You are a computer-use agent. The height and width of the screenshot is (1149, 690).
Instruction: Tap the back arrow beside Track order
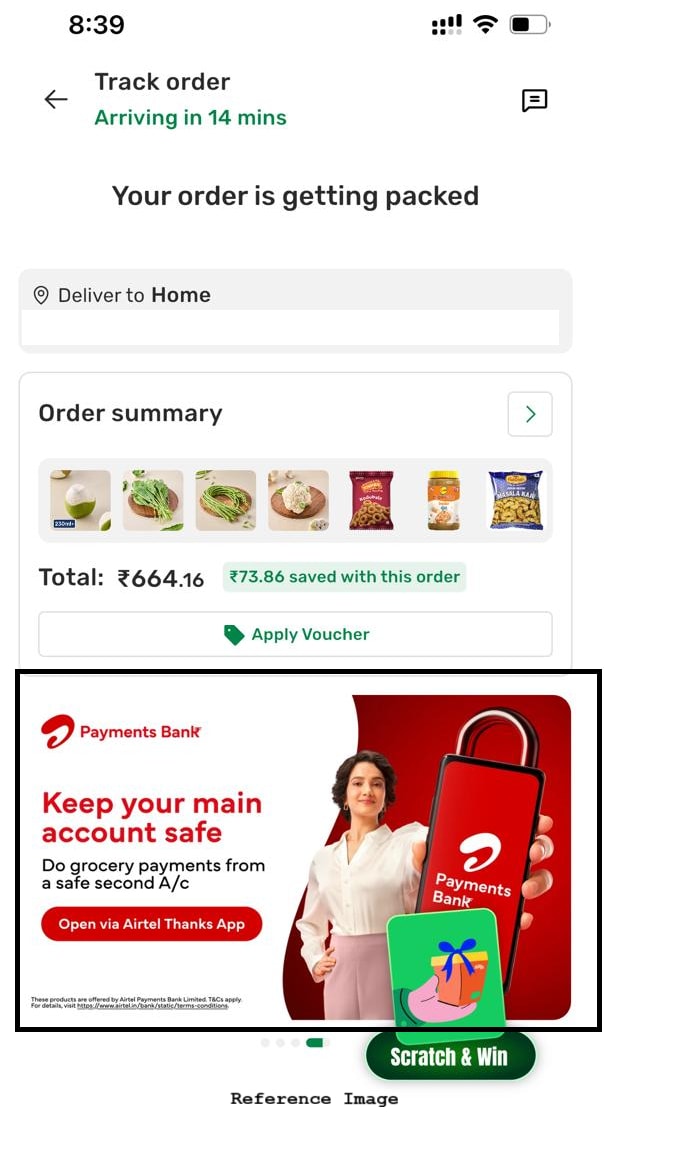[56, 99]
